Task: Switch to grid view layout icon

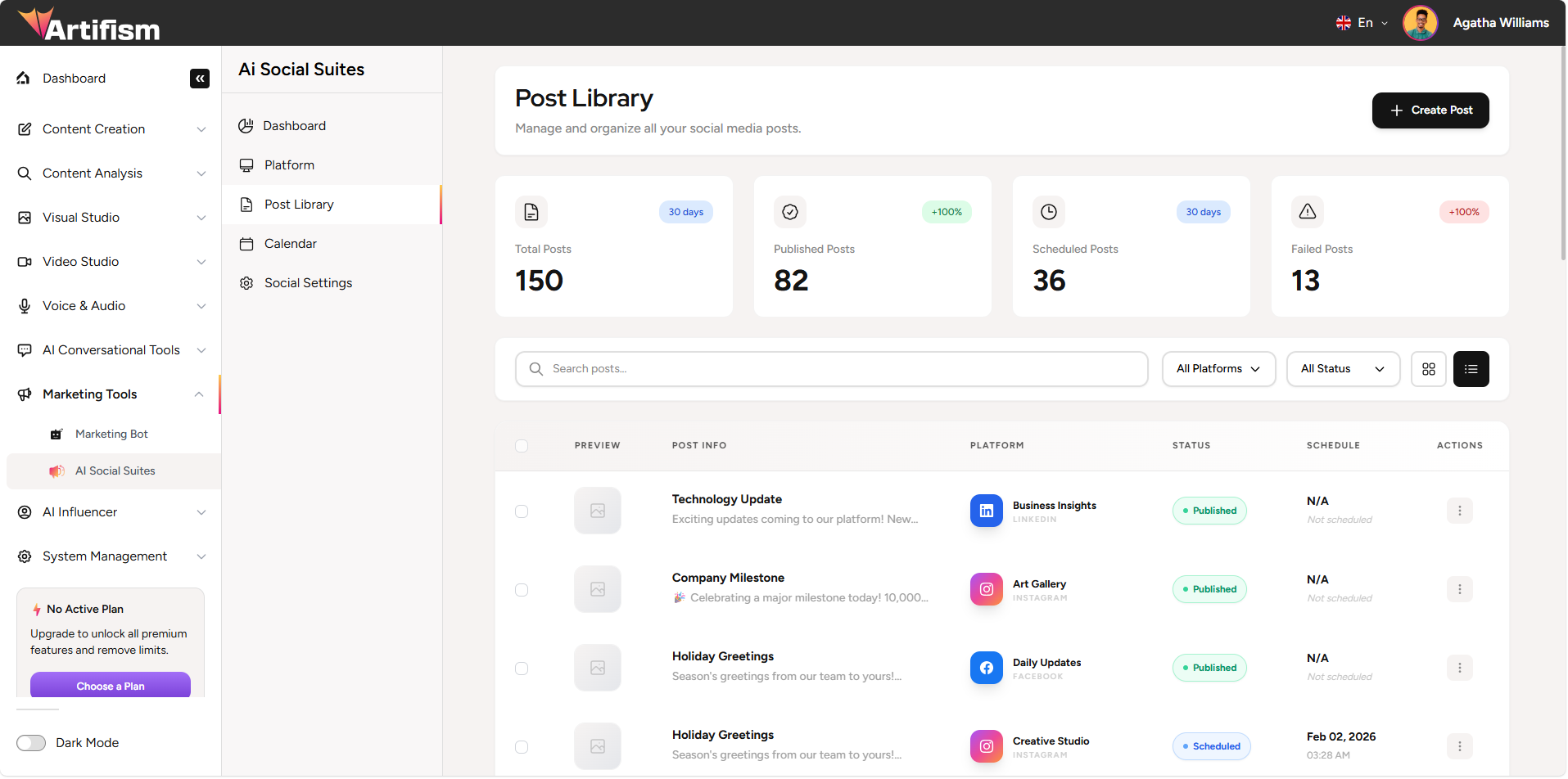Action: coord(1429,369)
